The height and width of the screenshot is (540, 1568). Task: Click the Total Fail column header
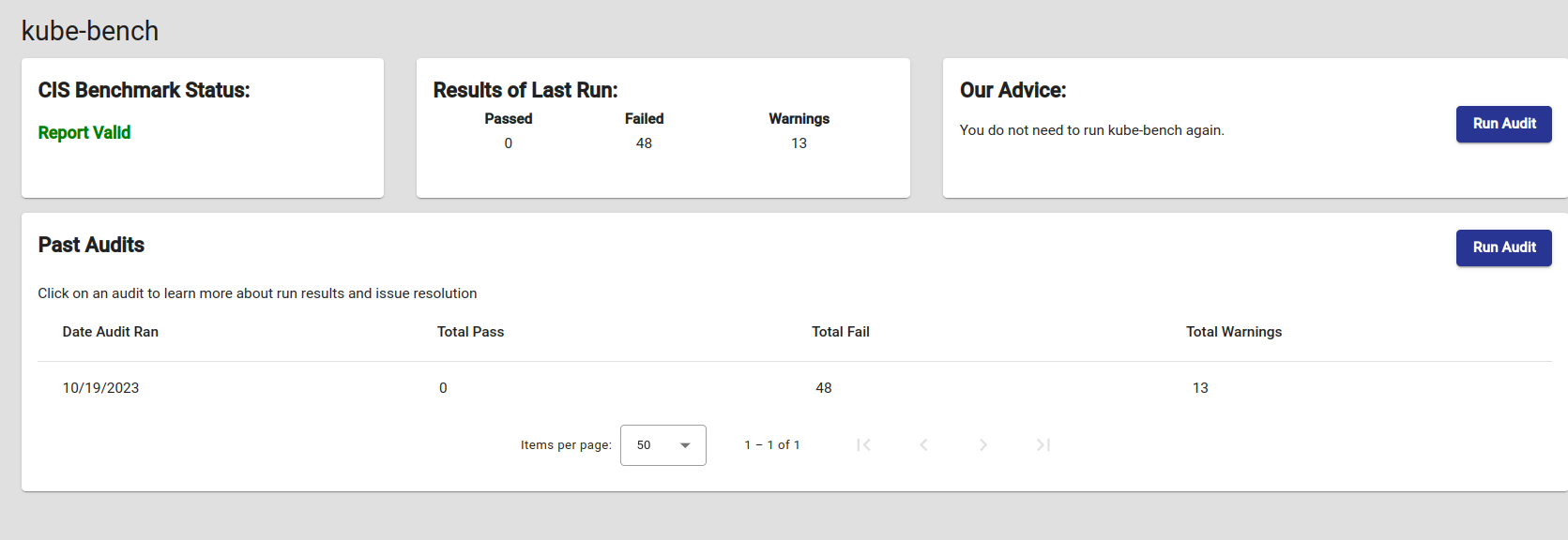[840, 332]
